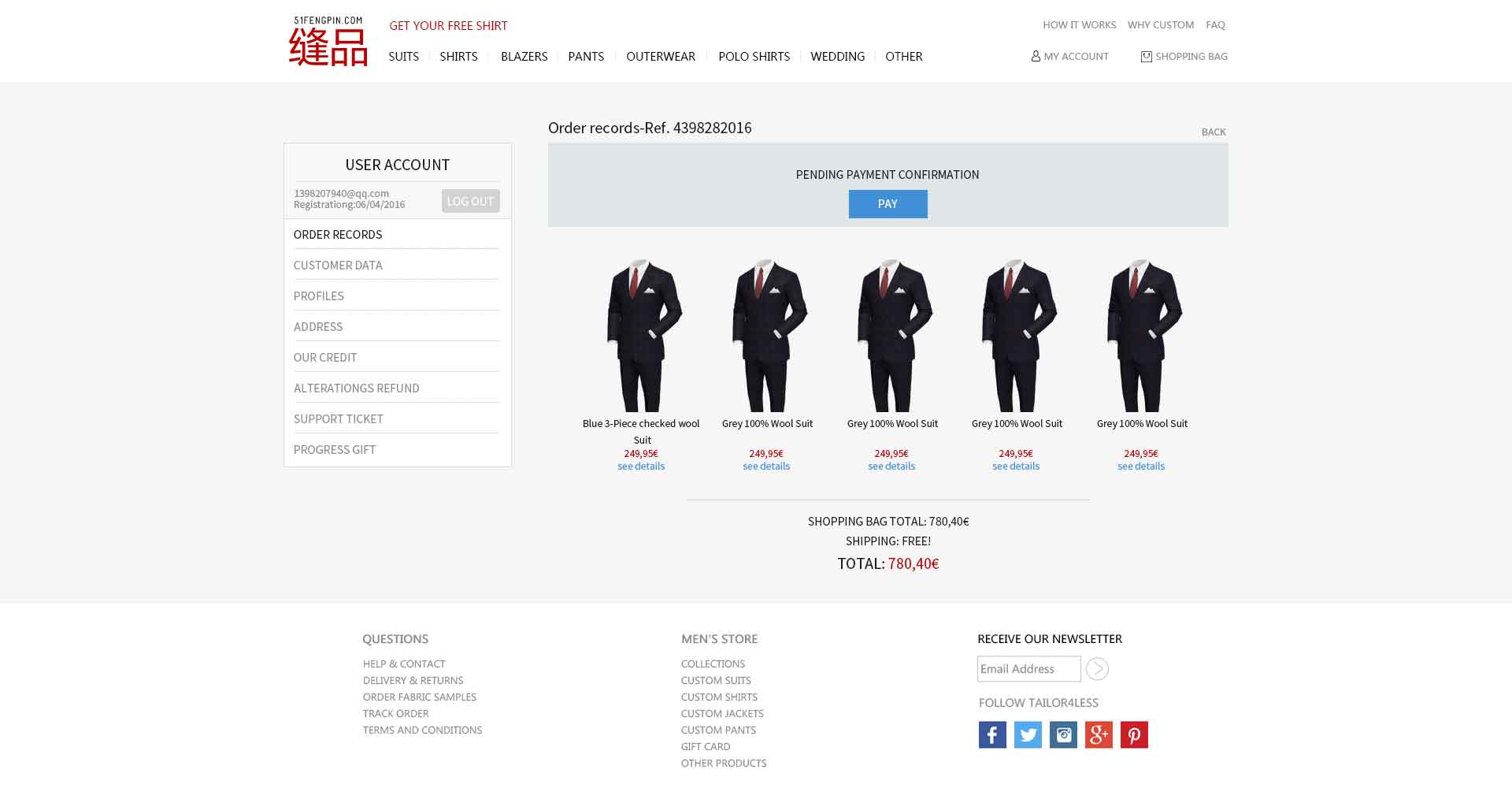
Task: Open the POLO SHIRTS menu
Action: tap(754, 57)
